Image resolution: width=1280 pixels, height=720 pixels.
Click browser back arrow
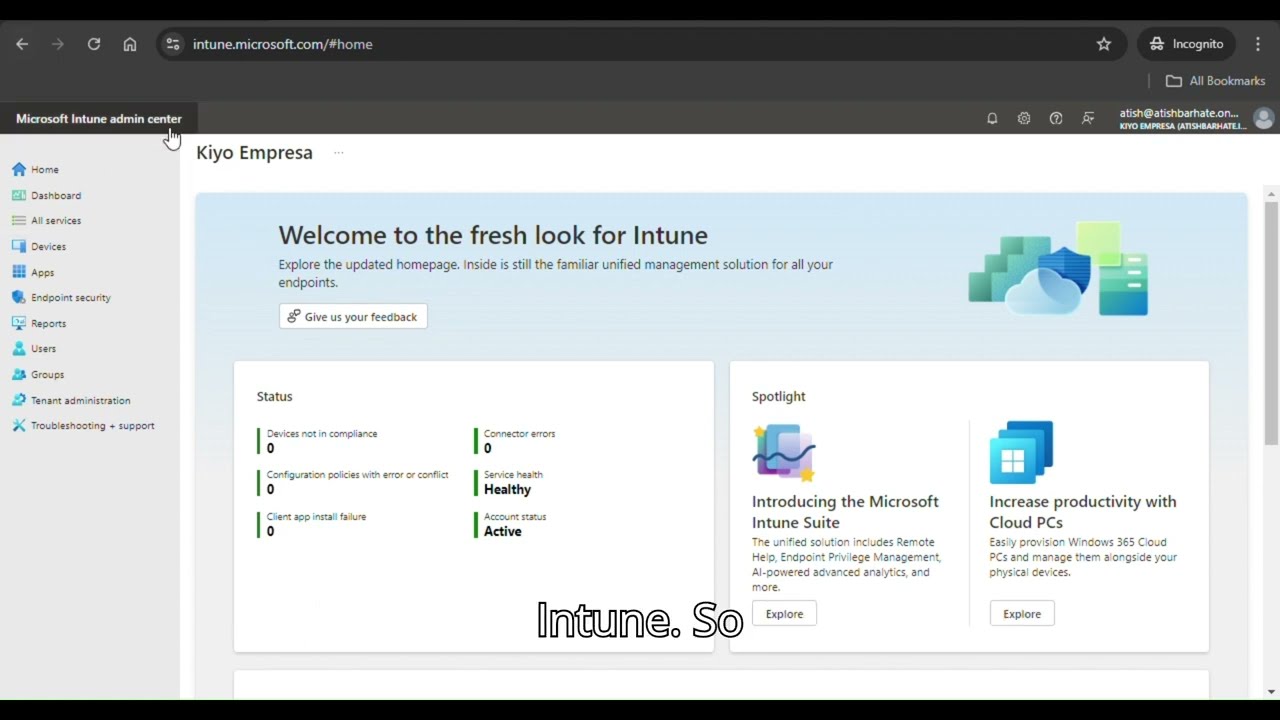point(22,44)
